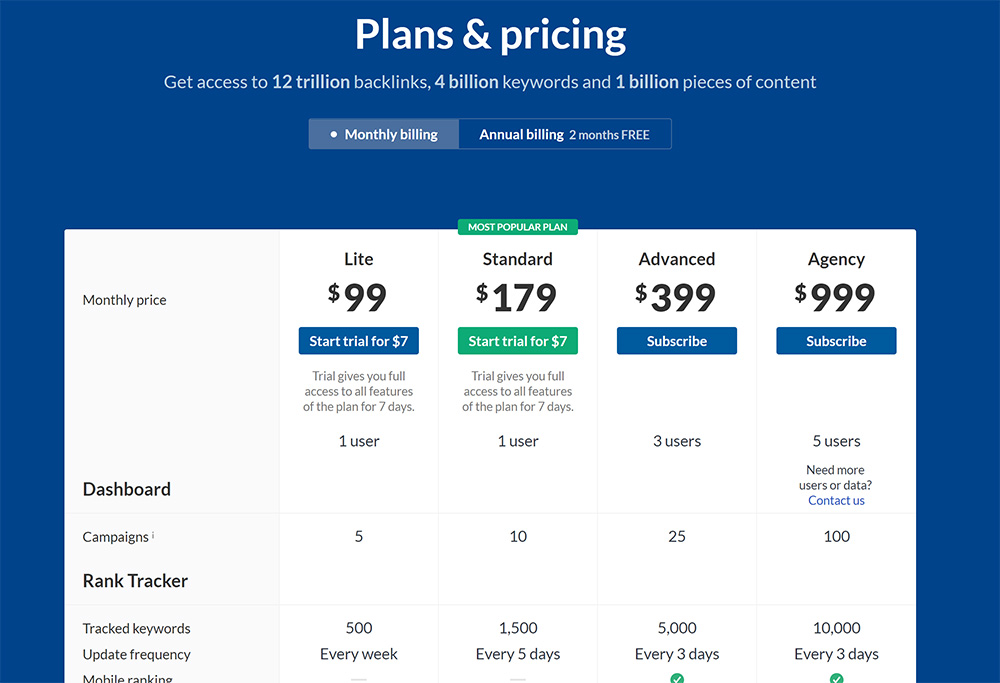
Task: Click the Advanced plan green checkmark icon
Action: [x=677, y=679]
